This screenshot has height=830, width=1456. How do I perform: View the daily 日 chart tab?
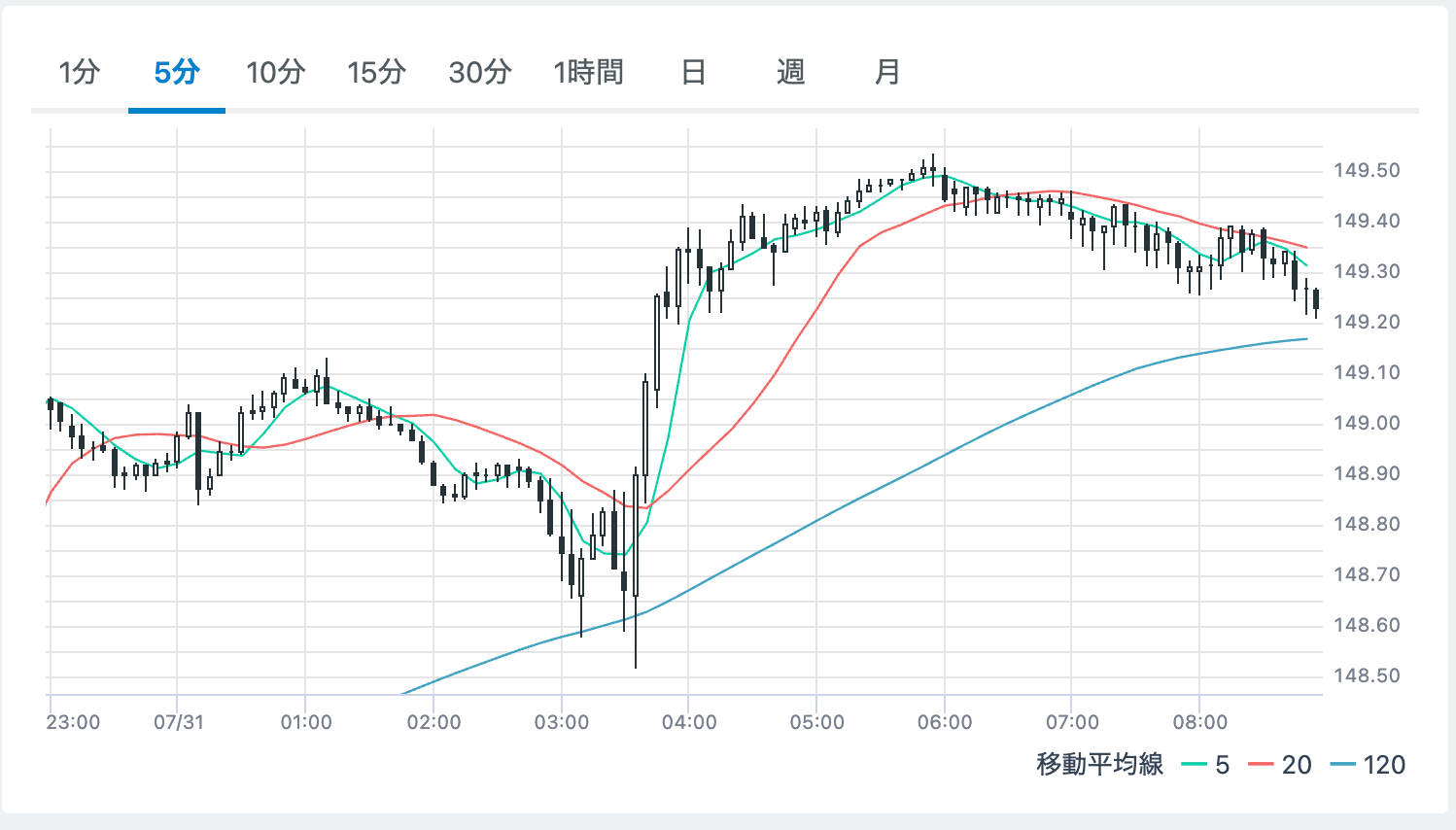(693, 72)
